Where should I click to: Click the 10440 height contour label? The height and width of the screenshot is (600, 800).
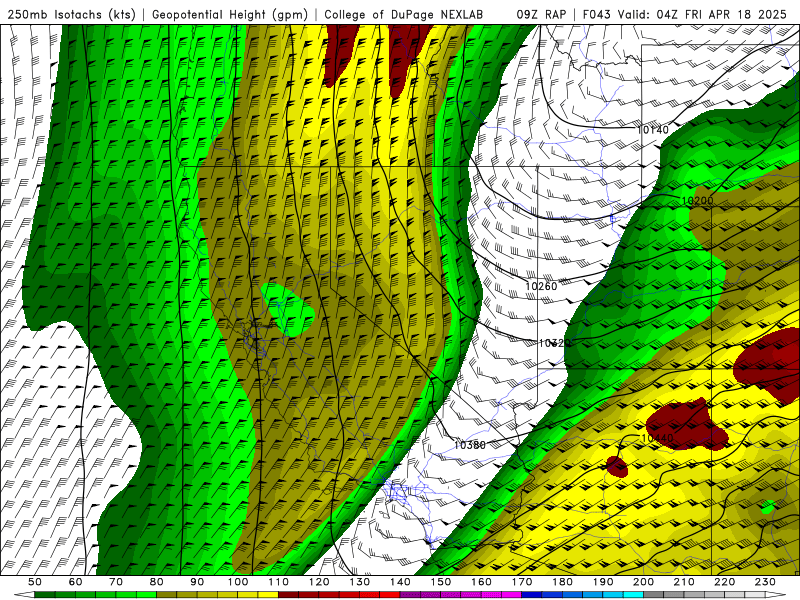pyautogui.click(x=657, y=438)
